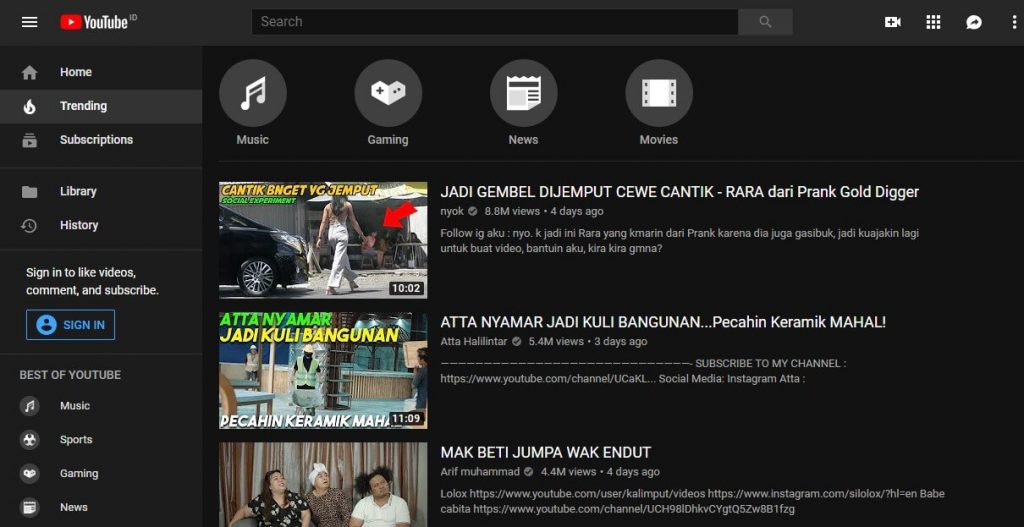Open the create video camera icon

point(893,22)
